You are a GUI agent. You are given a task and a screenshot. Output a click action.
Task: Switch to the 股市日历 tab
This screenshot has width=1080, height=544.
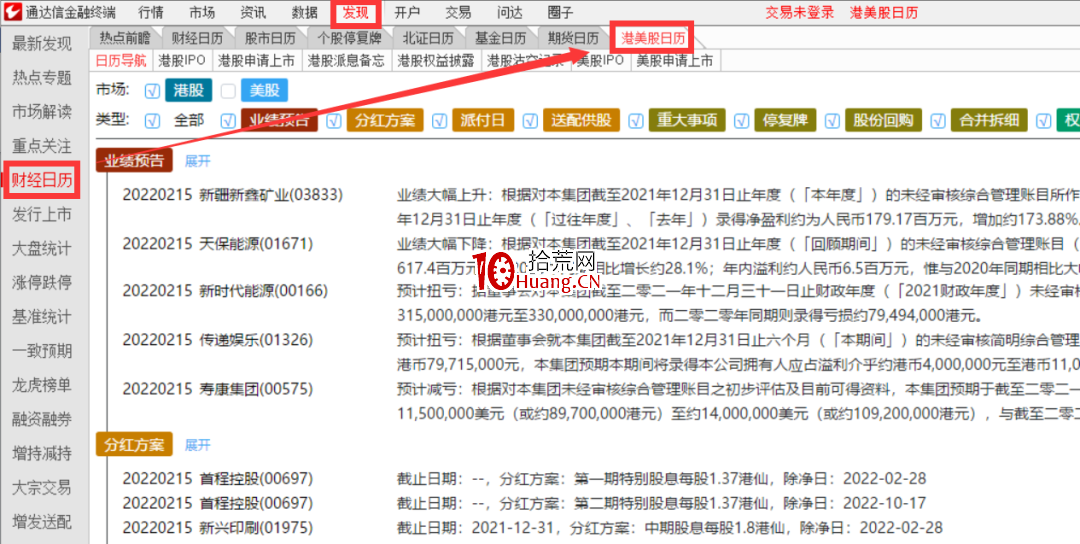[270, 38]
